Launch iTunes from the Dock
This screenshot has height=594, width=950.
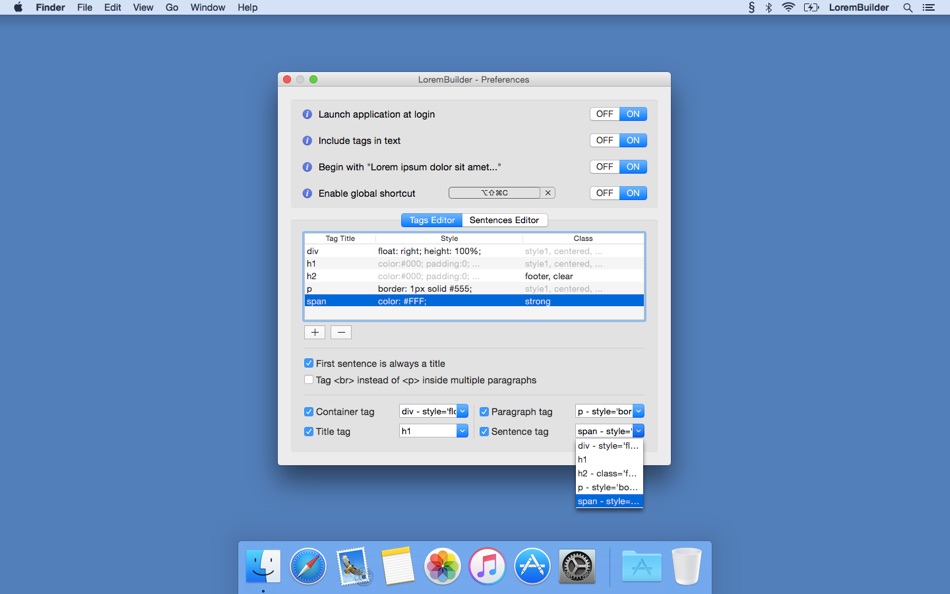487,565
